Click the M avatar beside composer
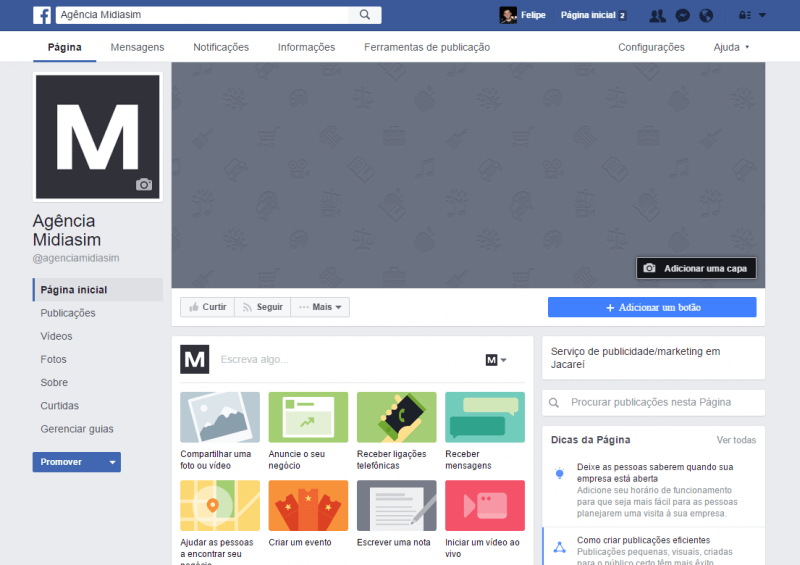Viewport: 800px width, 565px height. (x=194, y=359)
